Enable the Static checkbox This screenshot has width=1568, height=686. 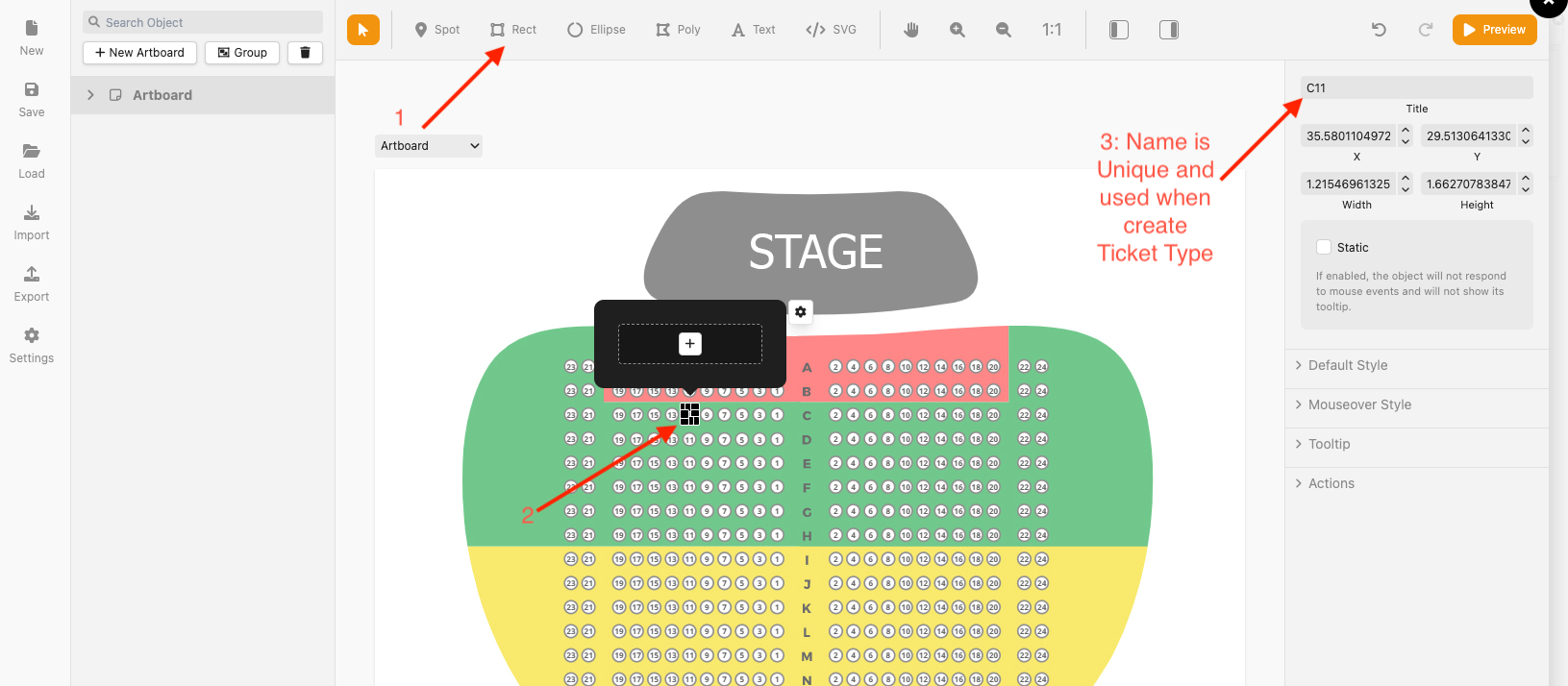[x=1324, y=247]
